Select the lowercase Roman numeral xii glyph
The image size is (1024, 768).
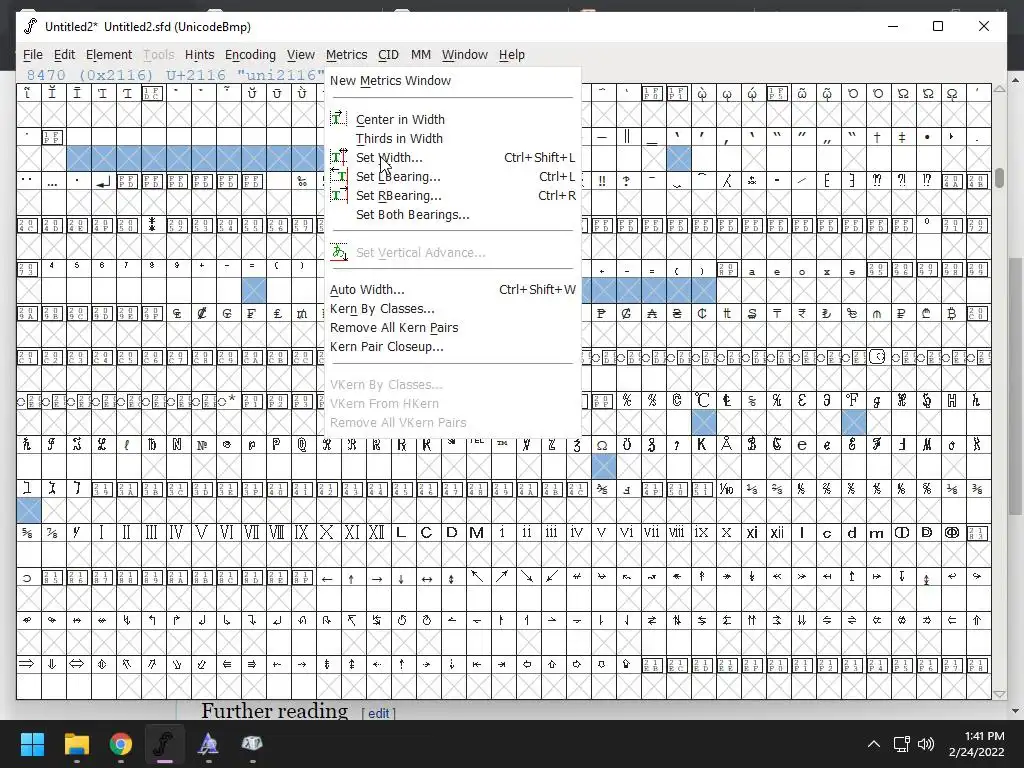tap(776, 533)
